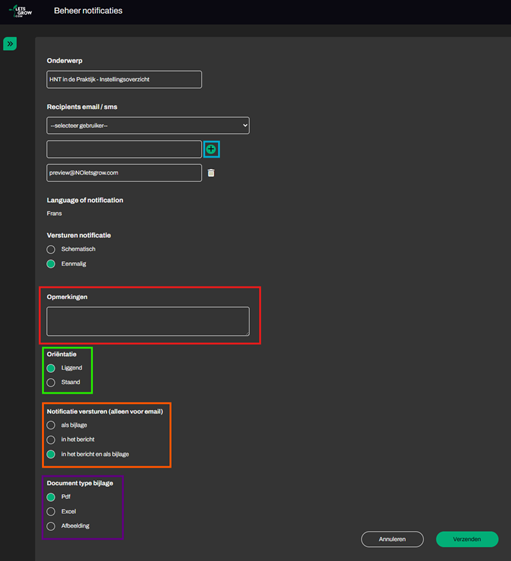Image resolution: width=511 pixels, height=561 pixels.
Task: Choose Pdf as attachment type
Action: point(51,497)
